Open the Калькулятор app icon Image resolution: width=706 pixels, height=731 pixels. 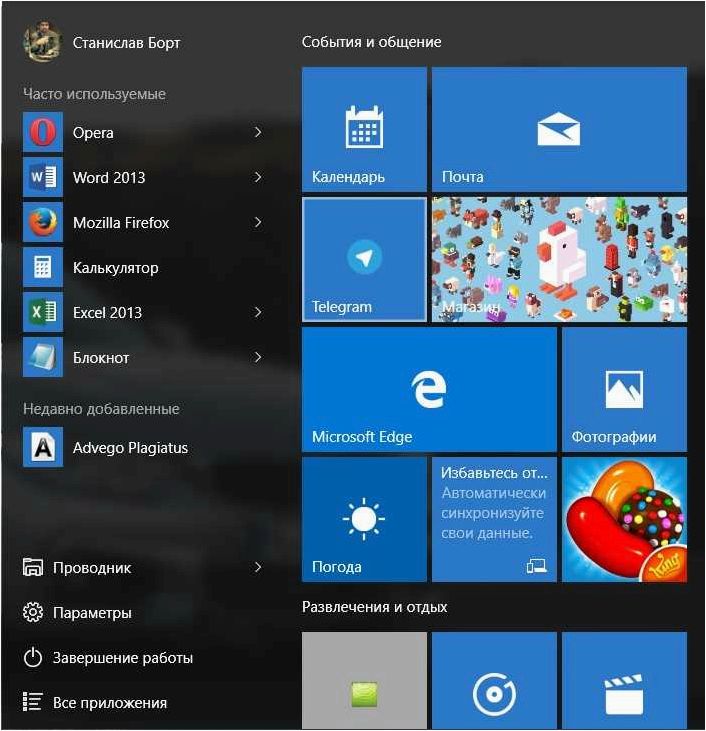click(x=42, y=267)
